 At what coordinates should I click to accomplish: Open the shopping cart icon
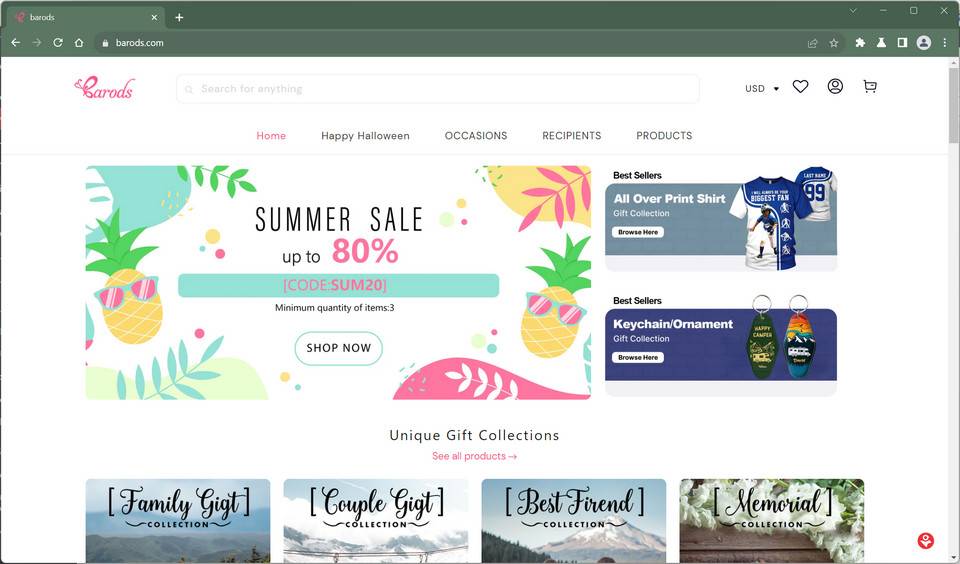[870, 87]
